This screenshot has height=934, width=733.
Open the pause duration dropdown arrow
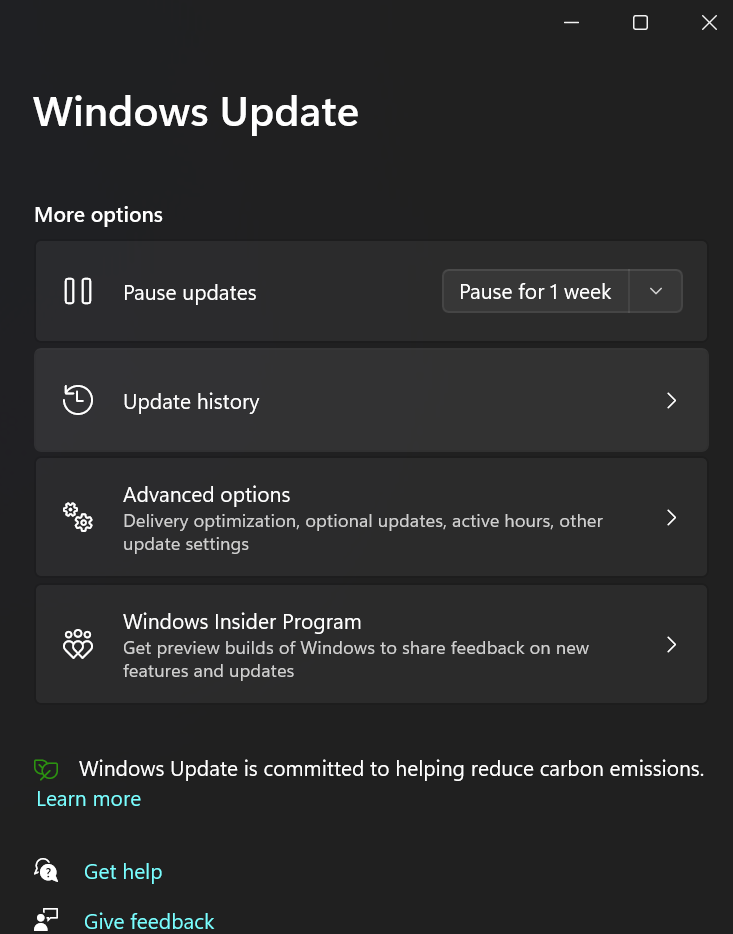656,291
